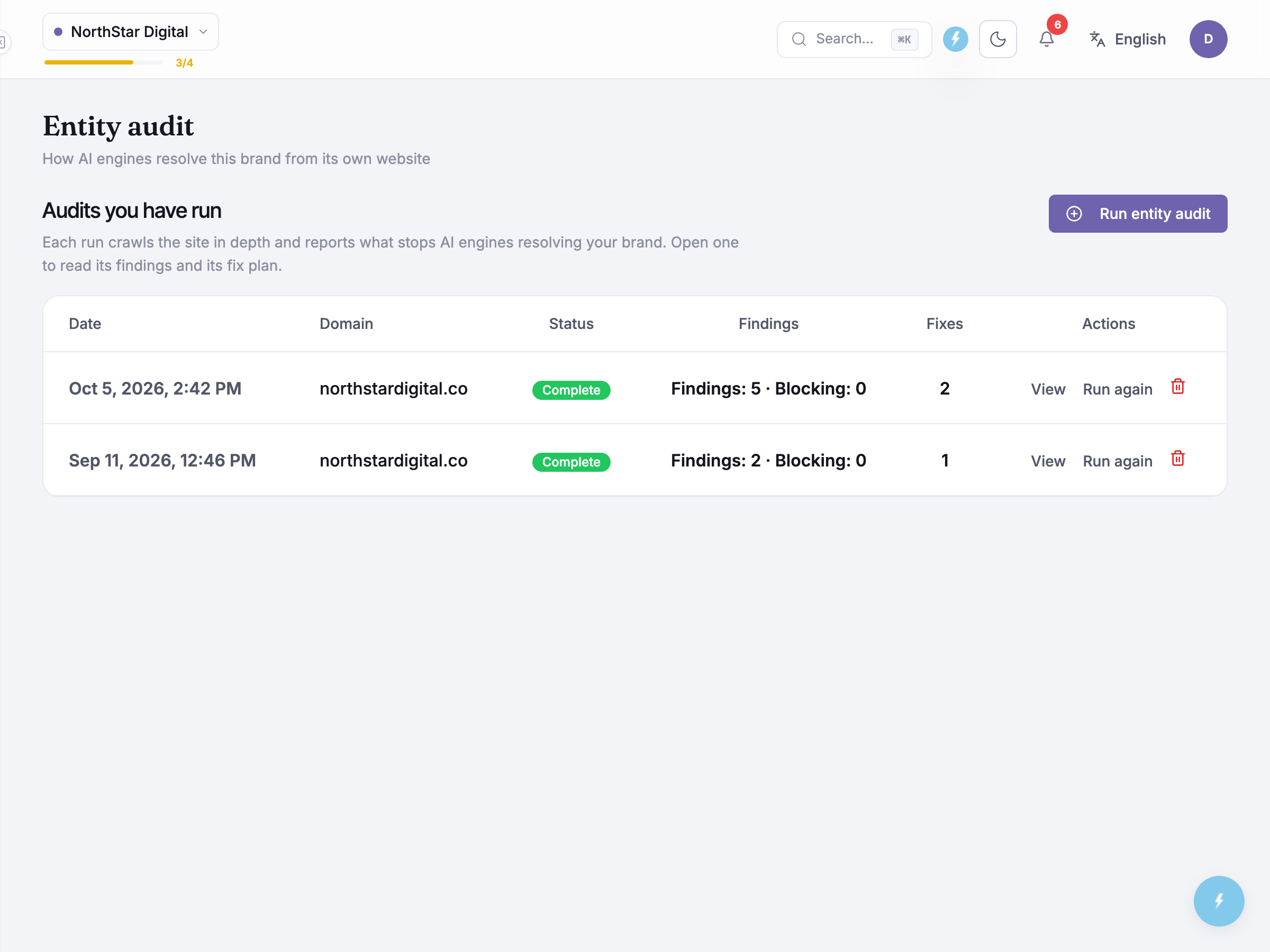This screenshot has height=952, width=1270.
Task: Open notifications bell with 6 badge
Action: click(x=1047, y=39)
